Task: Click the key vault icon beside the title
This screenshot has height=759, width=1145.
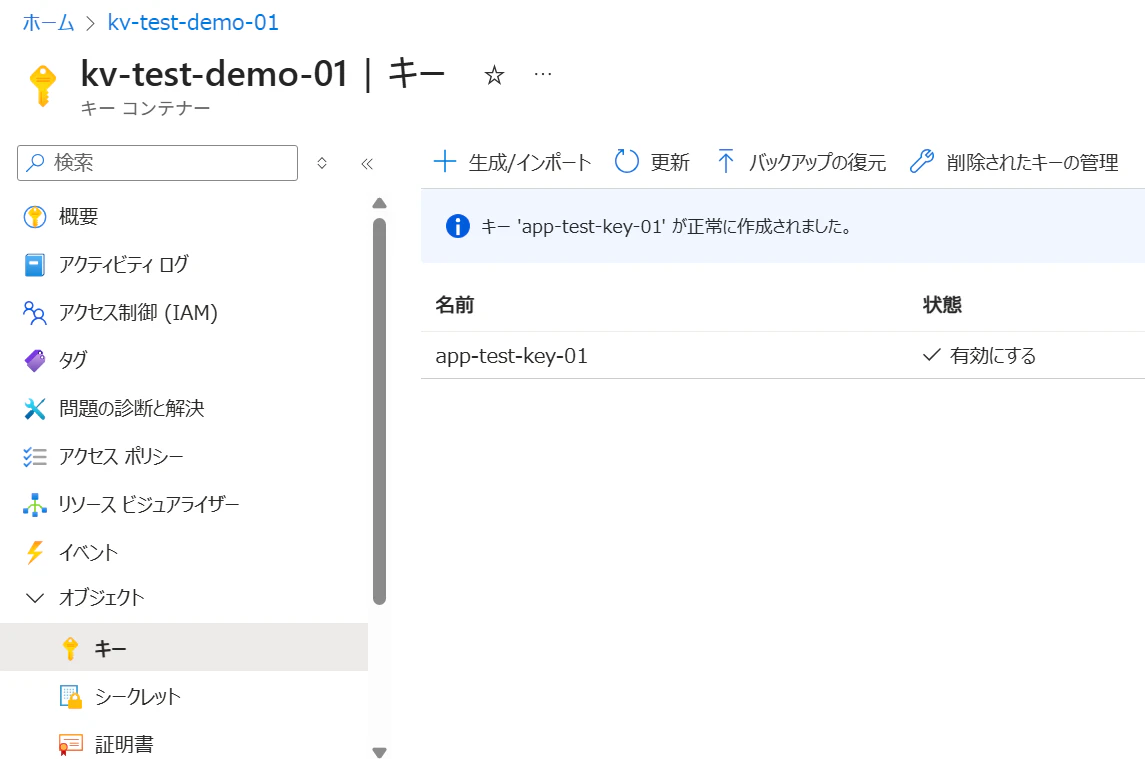Action: (x=42, y=85)
